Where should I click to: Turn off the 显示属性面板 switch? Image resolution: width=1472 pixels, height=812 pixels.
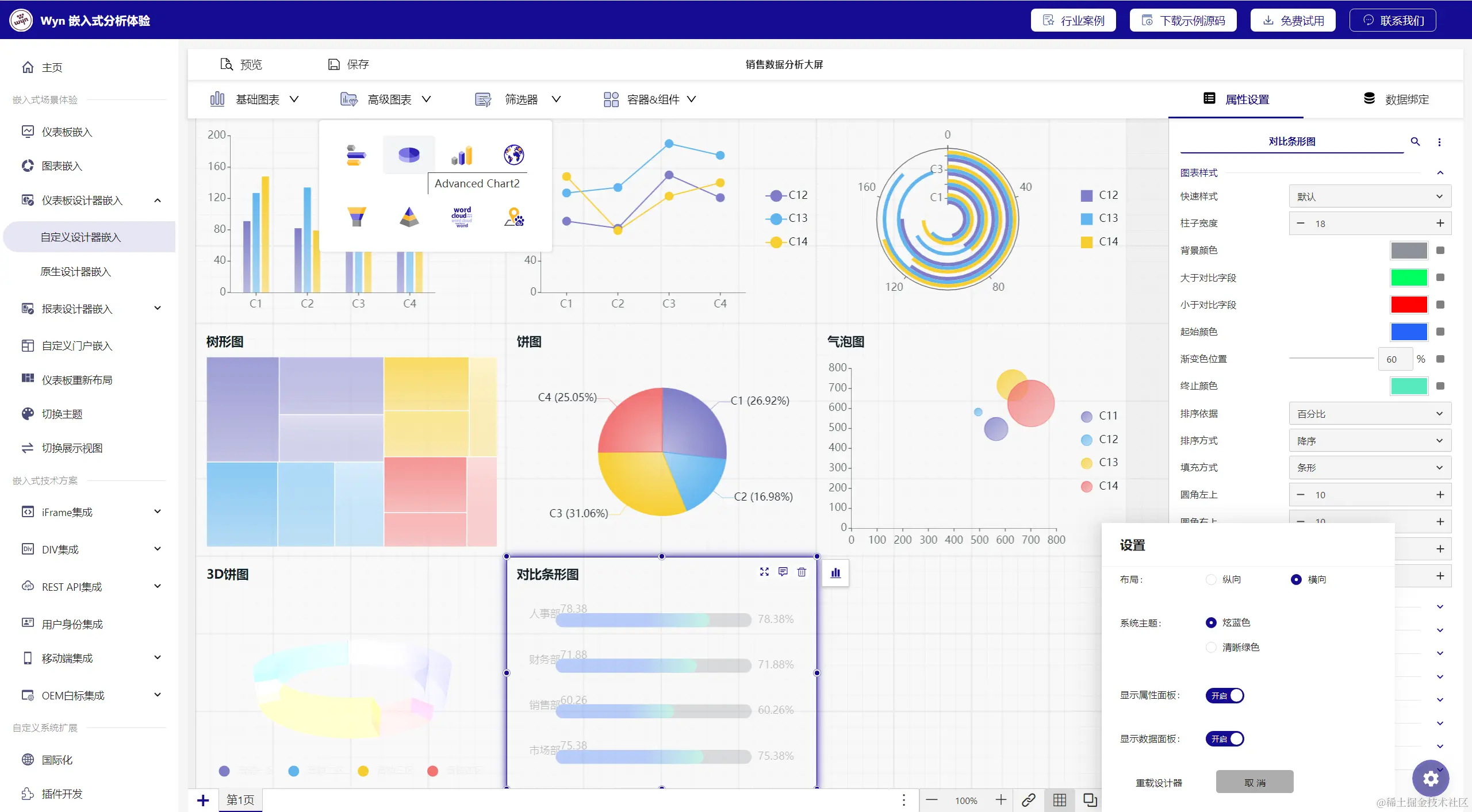(x=1225, y=695)
